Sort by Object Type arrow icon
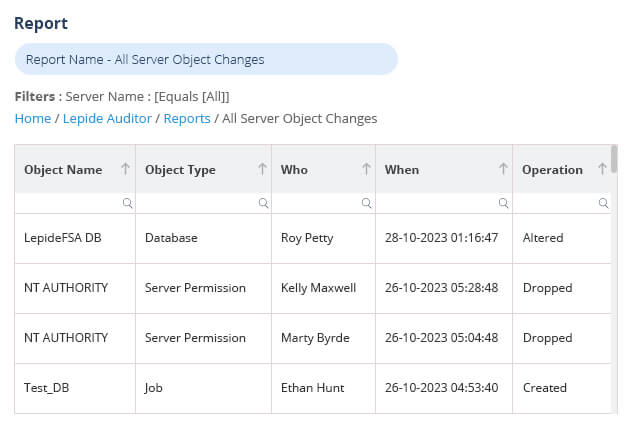Screen dimensions: 632x430 click(262, 168)
